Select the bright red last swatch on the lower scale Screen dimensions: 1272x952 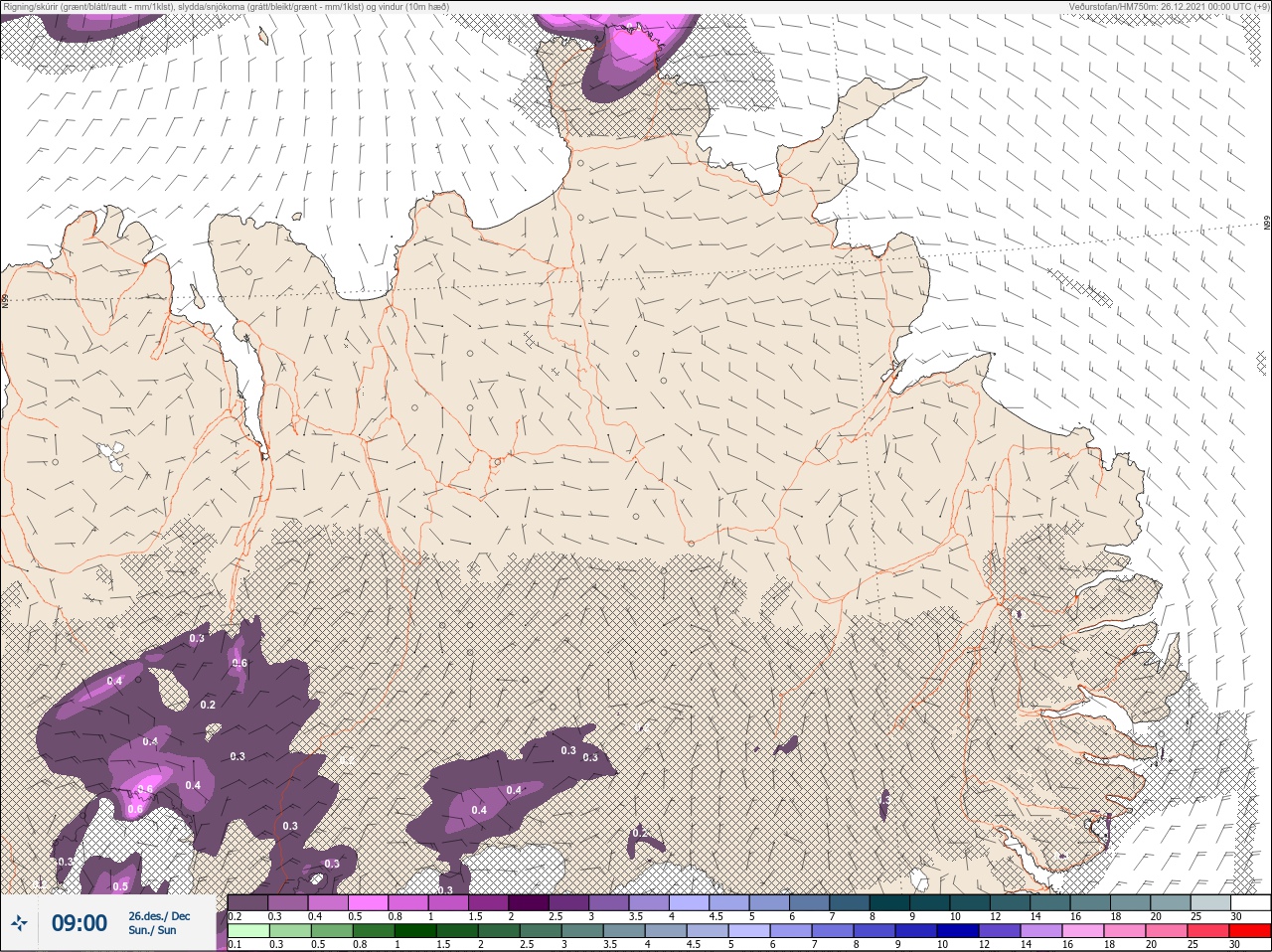pyautogui.click(x=1249, y=931)
